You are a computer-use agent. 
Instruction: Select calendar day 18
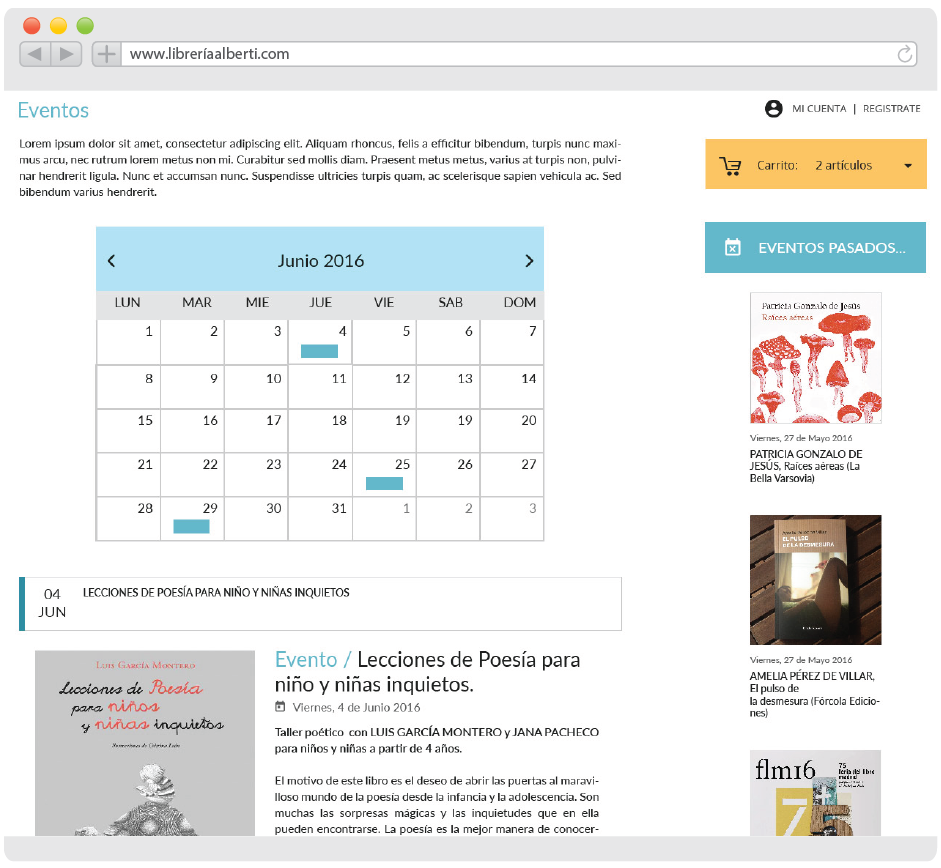click(x=320, y=431)
